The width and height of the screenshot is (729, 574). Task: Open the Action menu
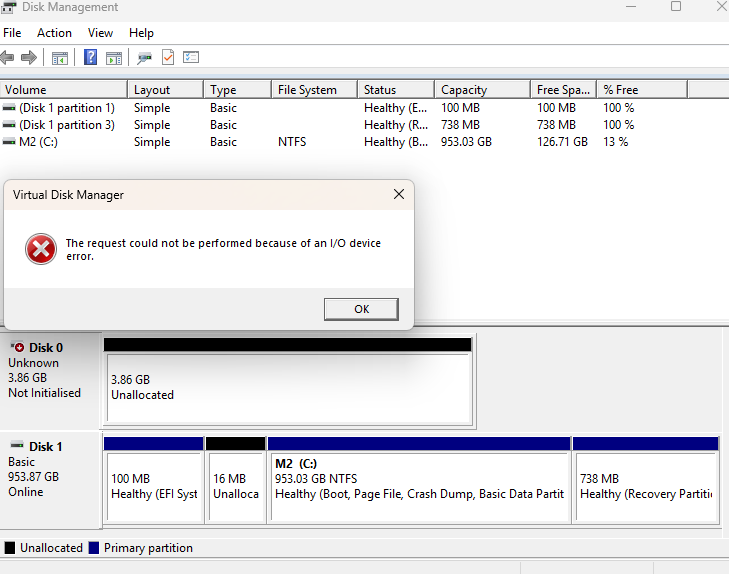[54, 33]
